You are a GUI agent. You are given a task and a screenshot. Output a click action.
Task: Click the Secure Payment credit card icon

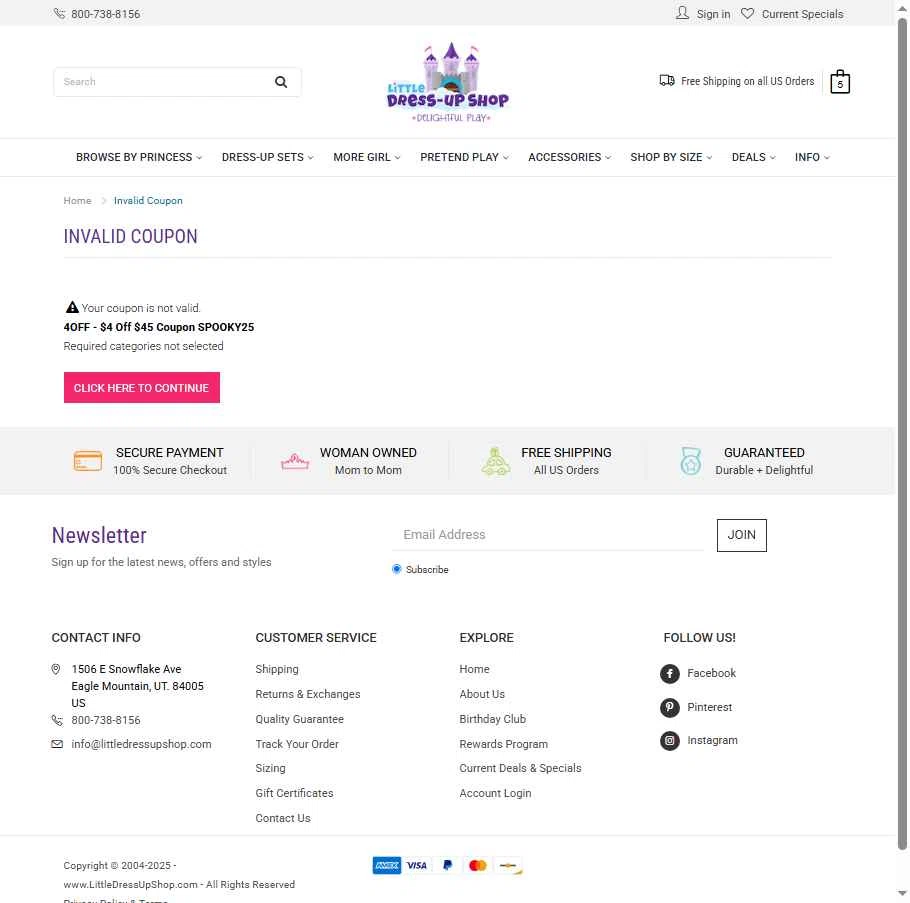click(88, 461)
